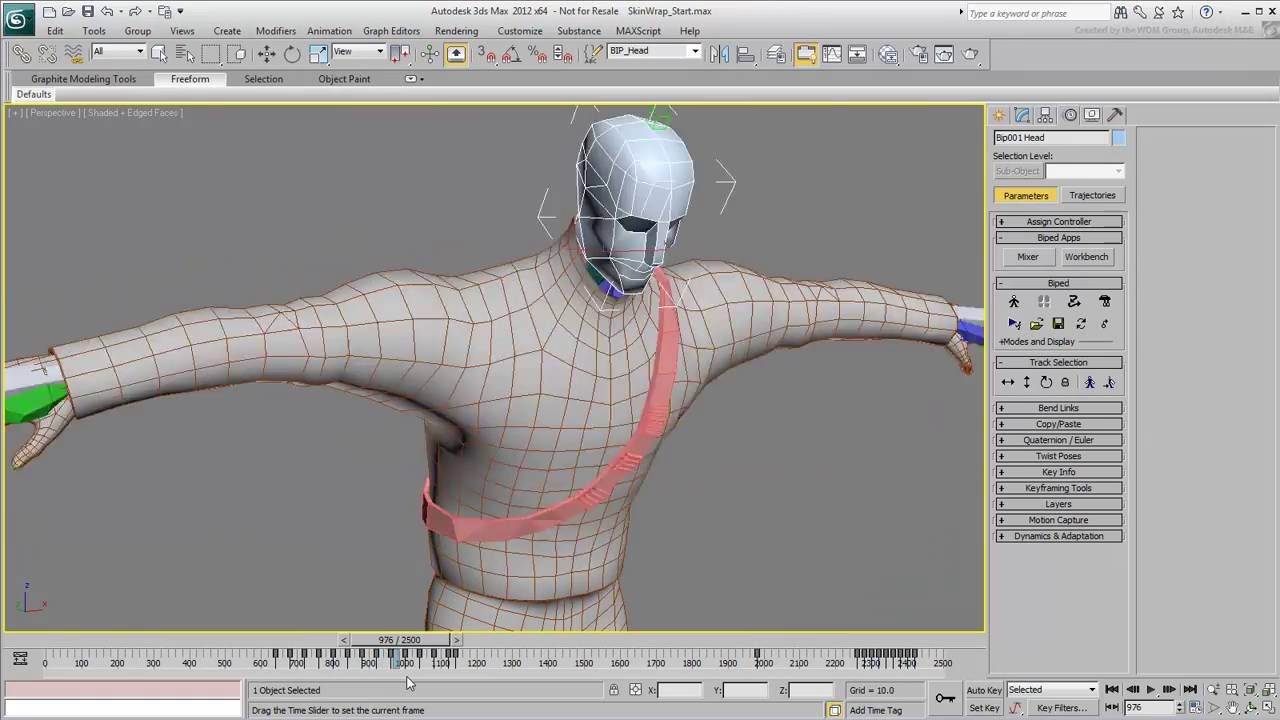Screen dimensions: 1280x720
Task: Expand the Copy/Paste rollout
Action: [1058, 424]
